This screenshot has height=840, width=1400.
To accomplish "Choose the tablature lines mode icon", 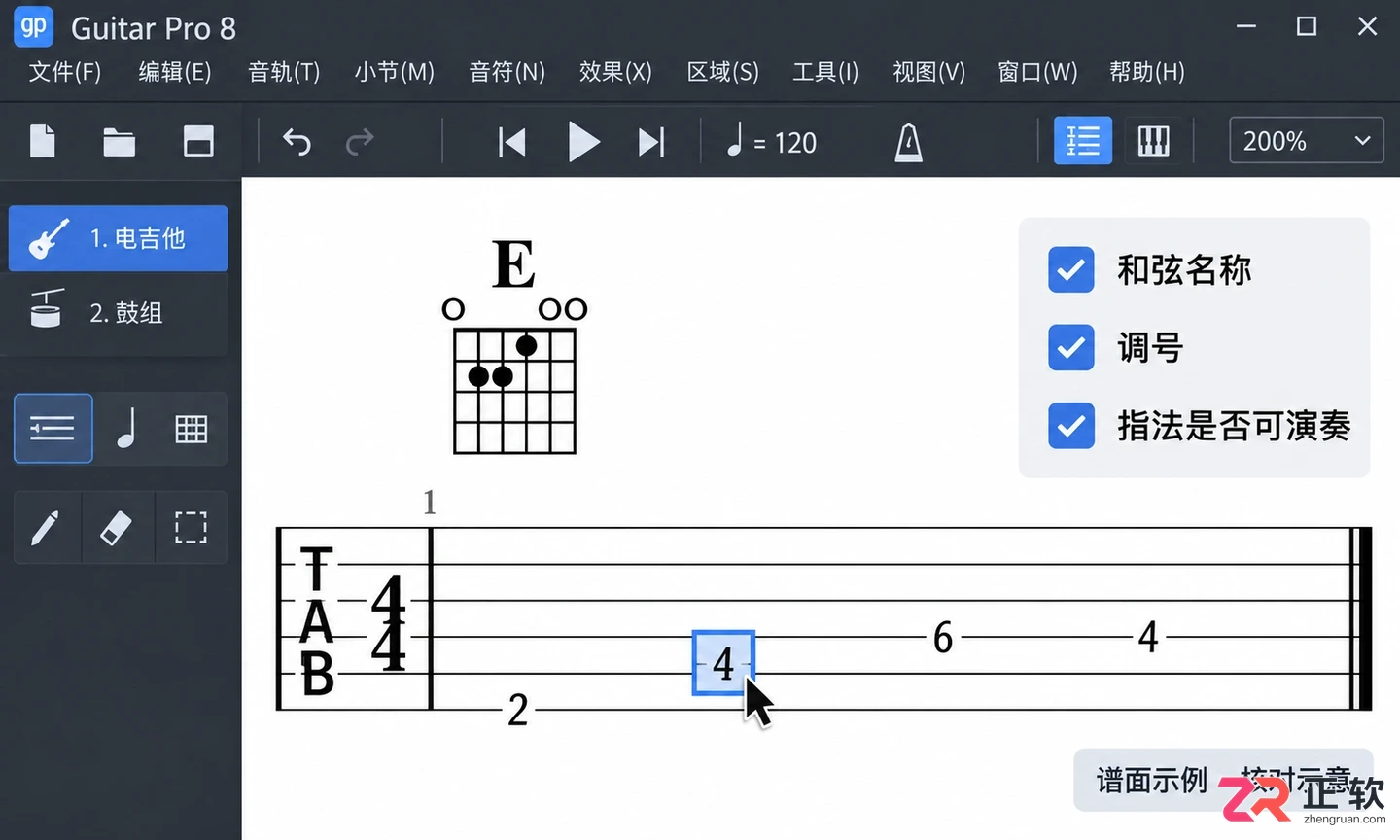I will click(53, 428).
